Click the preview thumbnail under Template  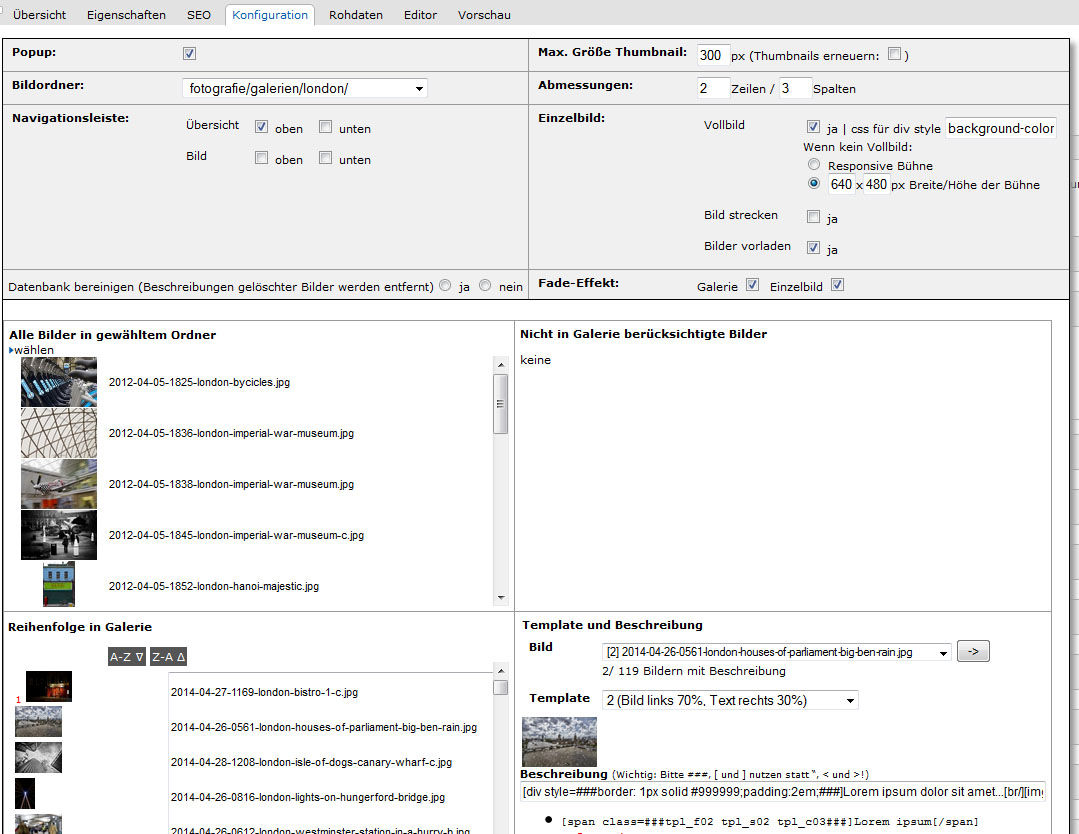[x=559, y=741]
